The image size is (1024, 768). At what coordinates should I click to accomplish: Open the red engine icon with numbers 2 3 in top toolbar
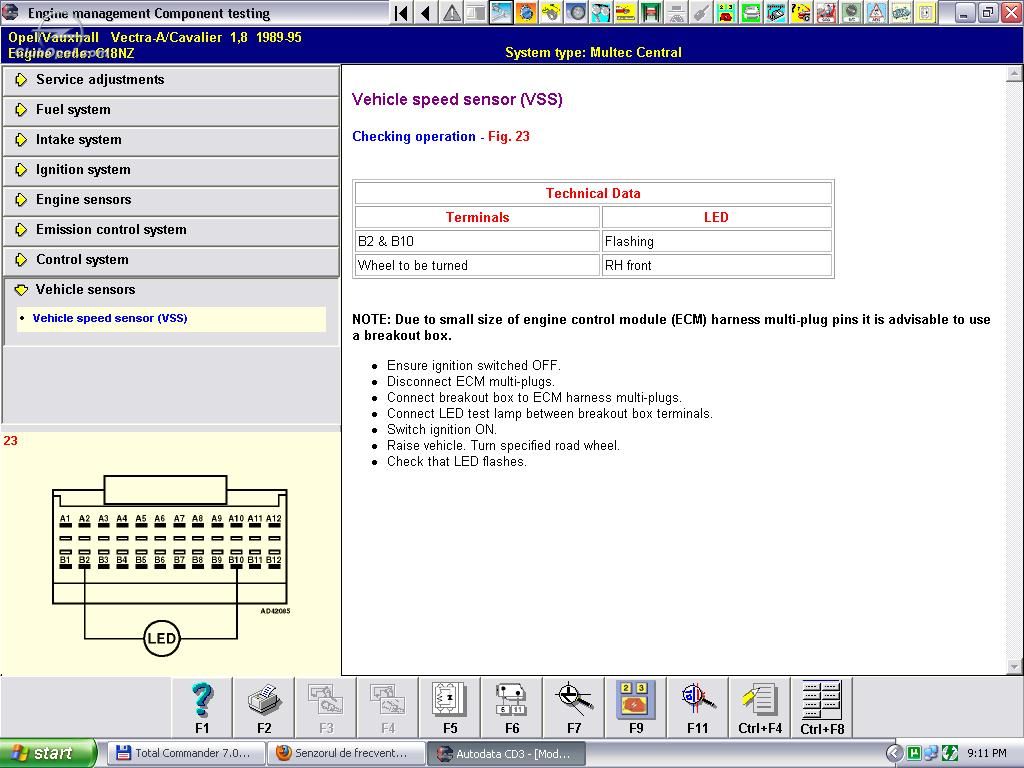pyautogui.click(x=726, y=12)
